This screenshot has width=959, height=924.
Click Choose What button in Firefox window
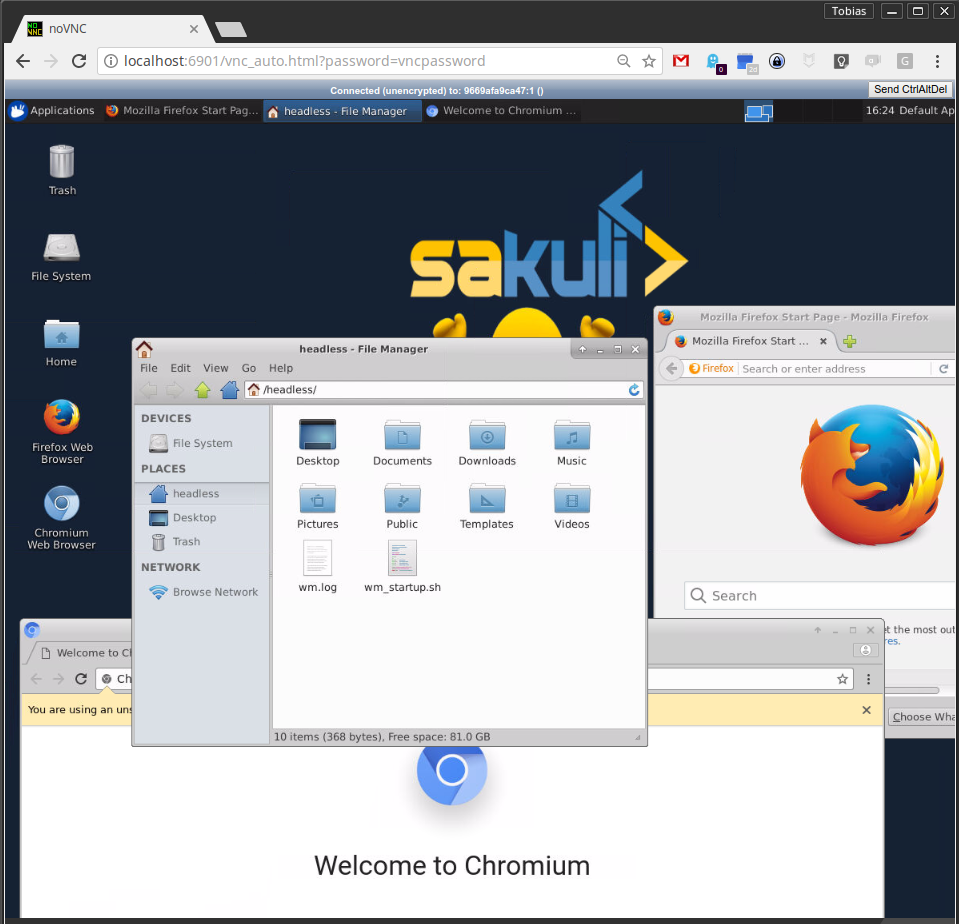tap(922, 717)
